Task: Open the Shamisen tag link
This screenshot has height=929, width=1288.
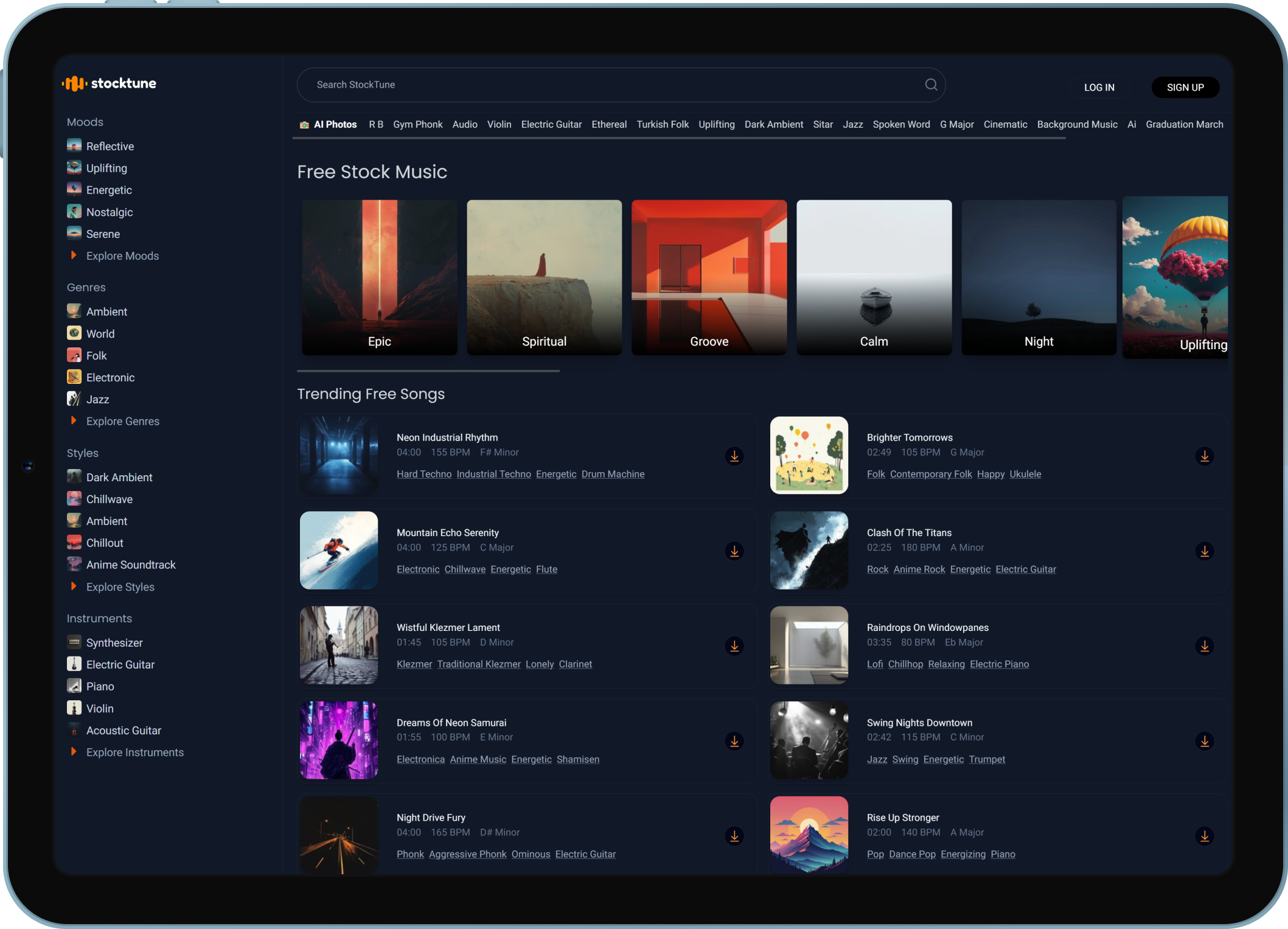Action: tap(578, 759)
